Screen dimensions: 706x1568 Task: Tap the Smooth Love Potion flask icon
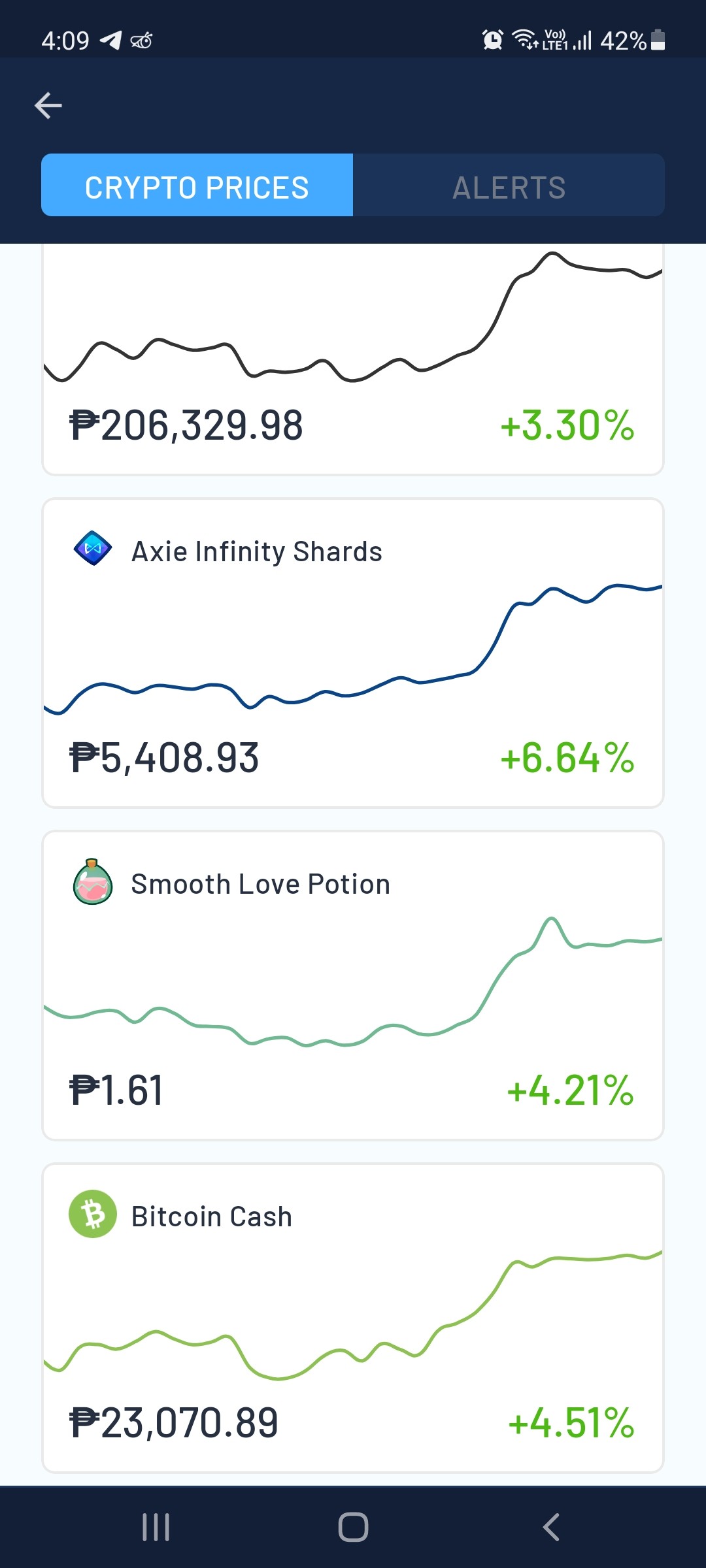tap(93, 882)
